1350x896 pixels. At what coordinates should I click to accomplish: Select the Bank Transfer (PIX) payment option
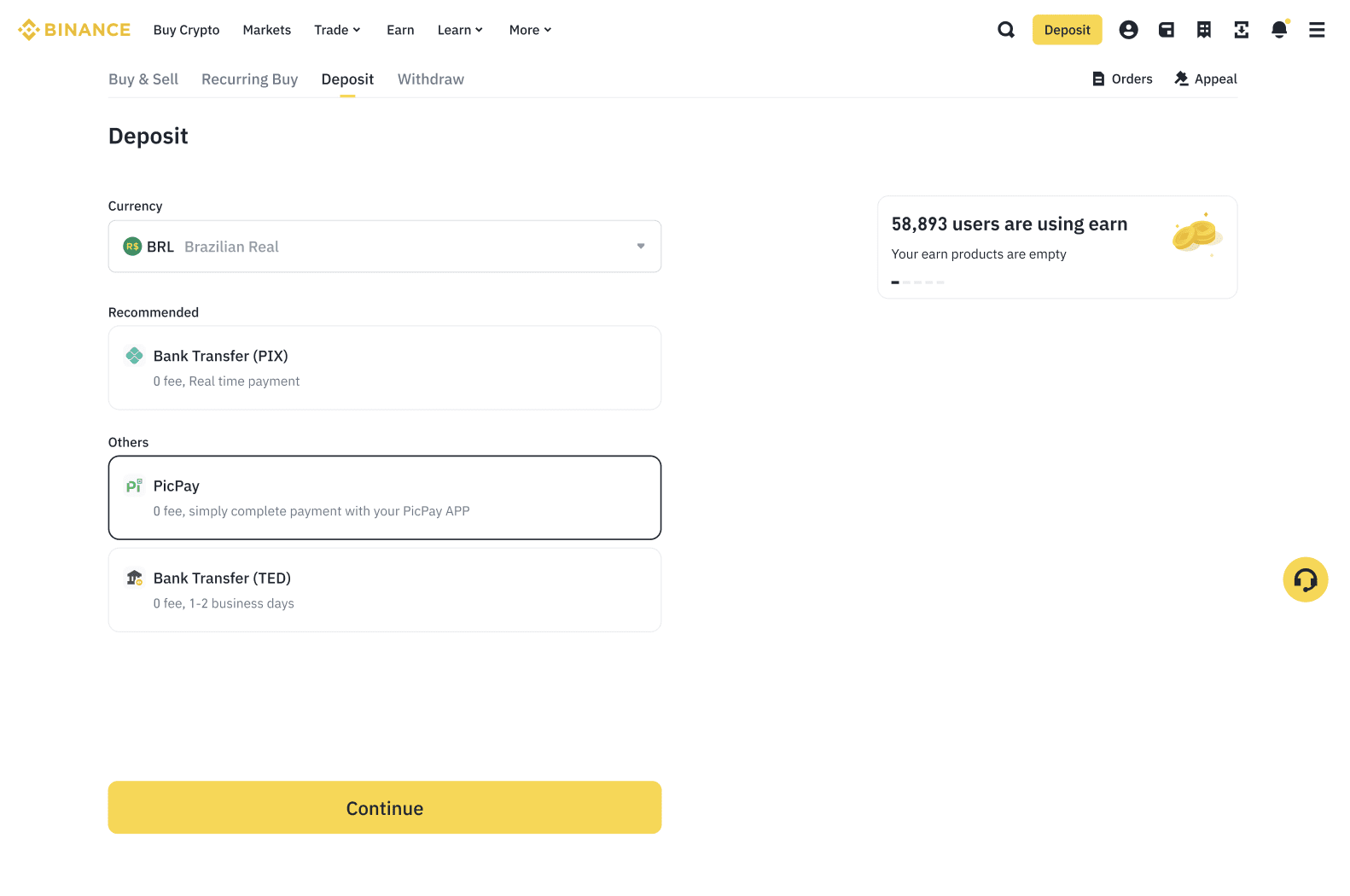tap(384, 368)
